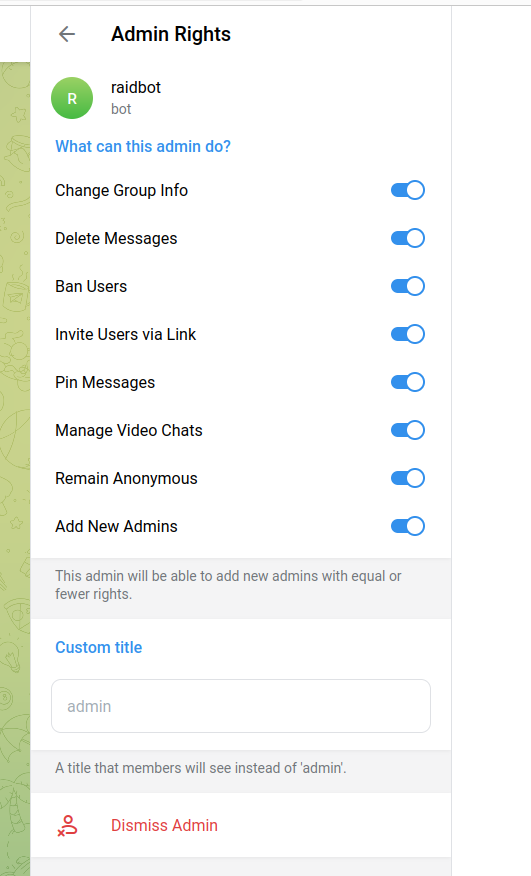Screen dimensions: 531x876
Task: Click the Add New Admins label
Action: click(x=116, y=527)
